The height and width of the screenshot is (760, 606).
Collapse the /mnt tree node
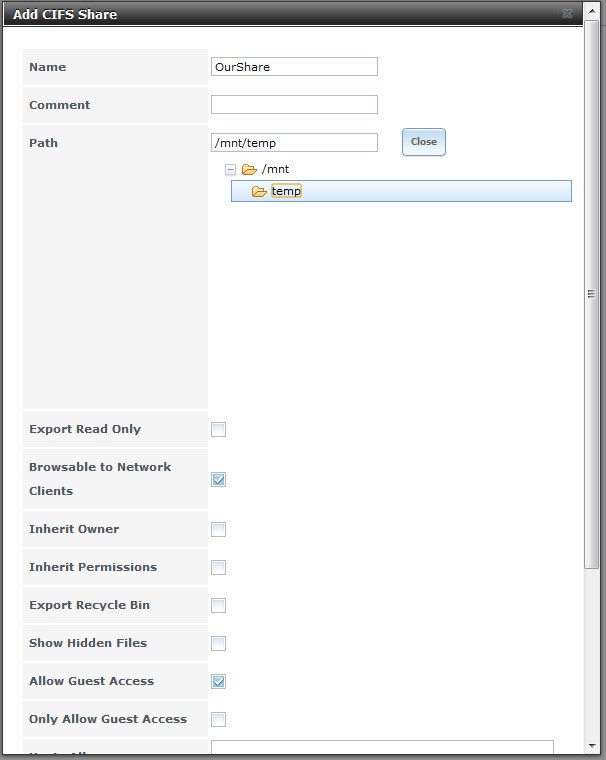coord(230,169)
